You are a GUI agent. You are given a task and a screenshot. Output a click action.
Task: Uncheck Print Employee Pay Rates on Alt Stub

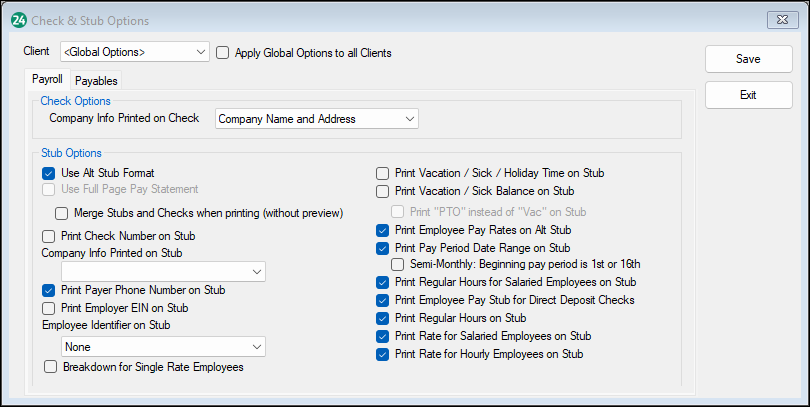point(382,230)
